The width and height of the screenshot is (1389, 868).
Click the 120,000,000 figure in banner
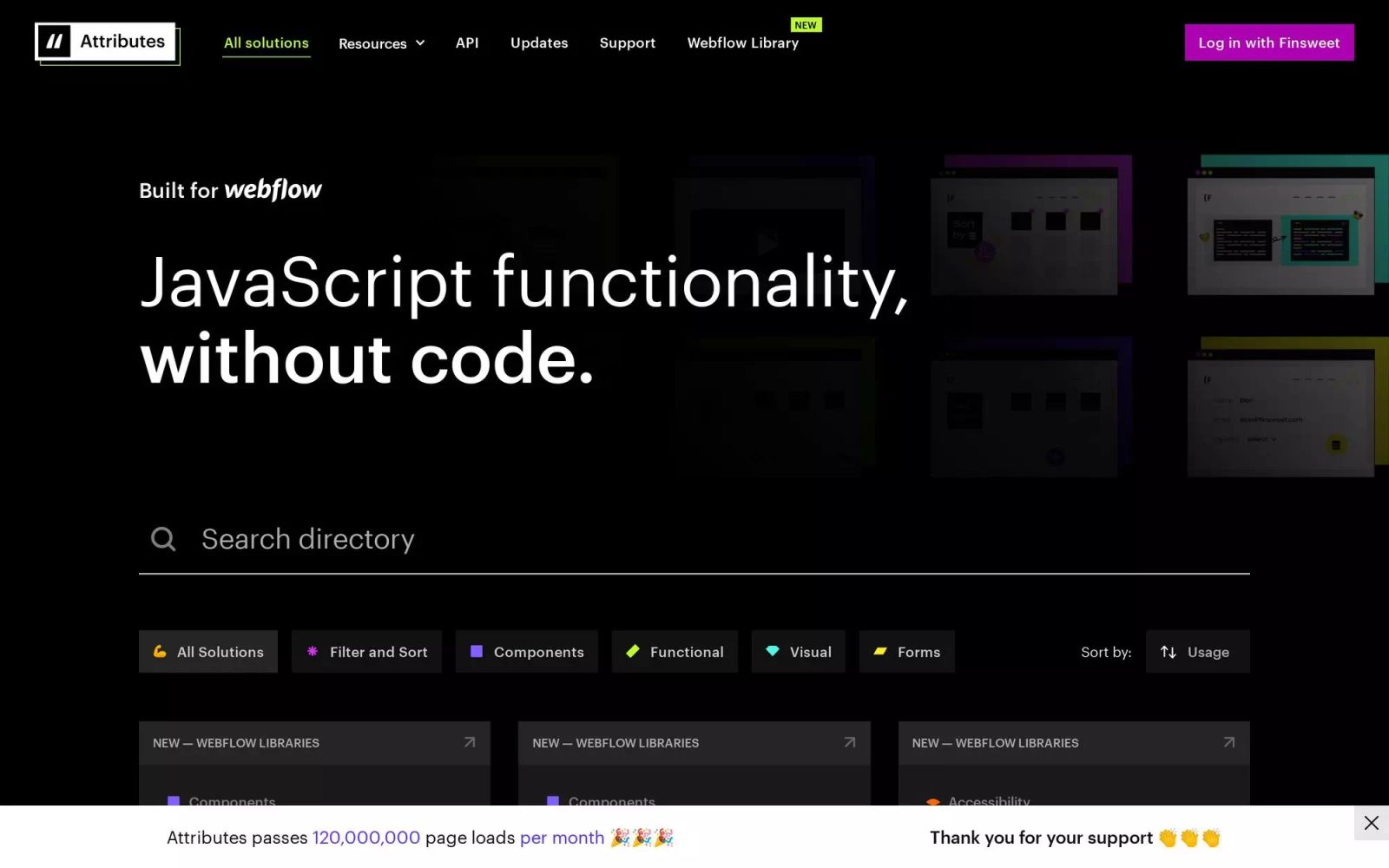tap(366, 838)
